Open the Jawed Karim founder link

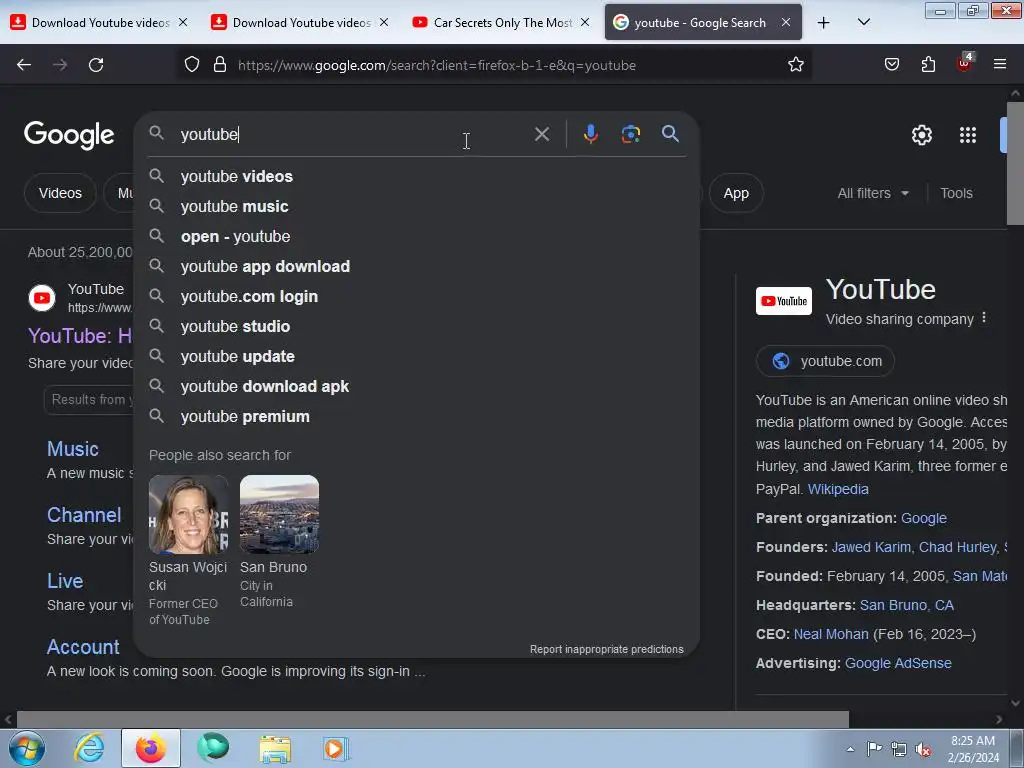coord(871,547)
